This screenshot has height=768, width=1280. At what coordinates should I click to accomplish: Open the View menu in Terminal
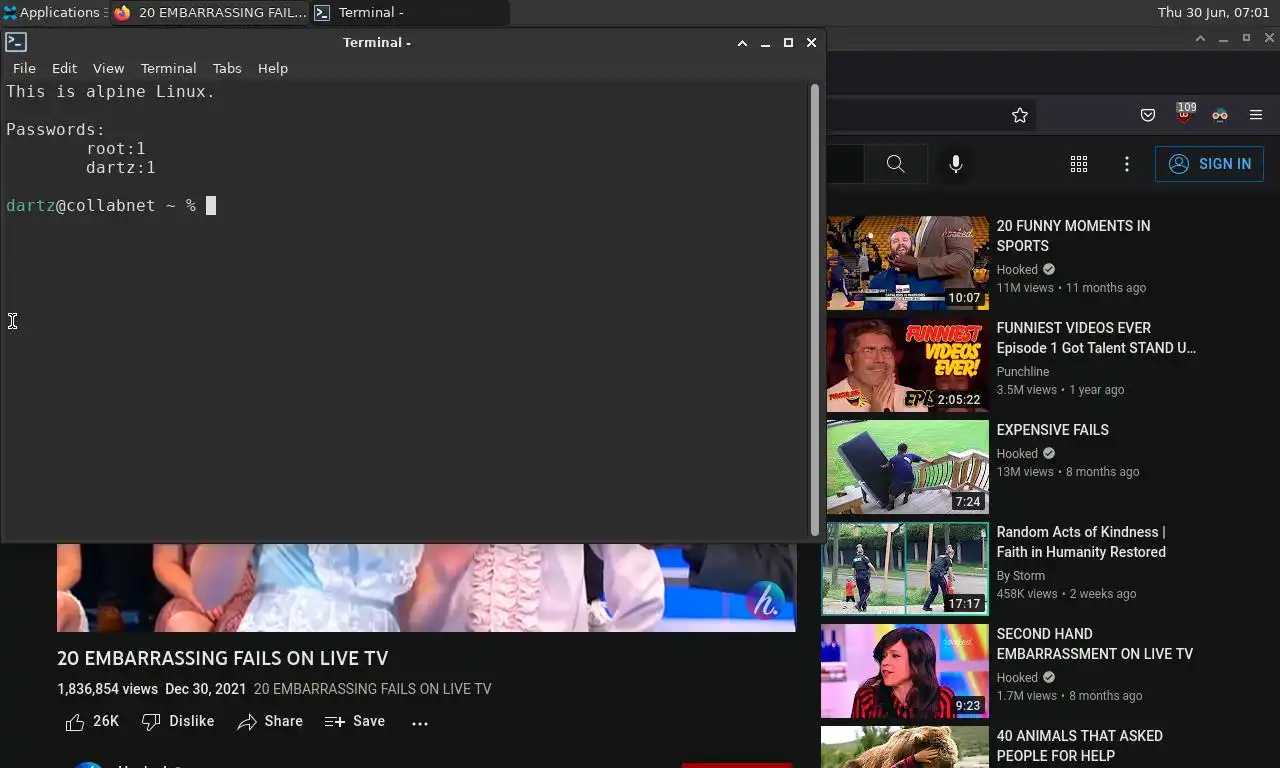(108, 68)
